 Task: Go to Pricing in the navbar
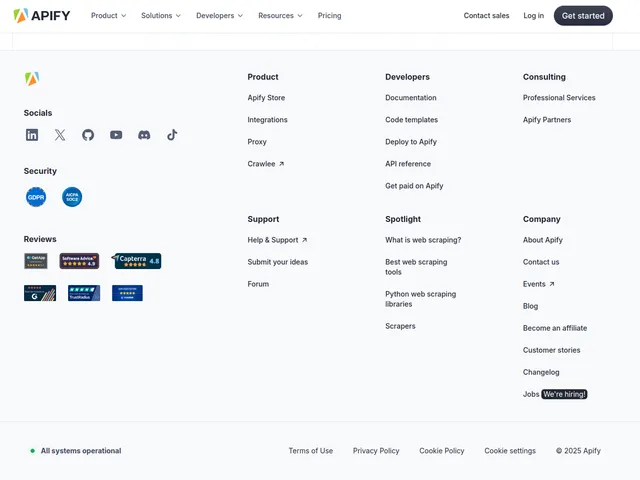[329, 16]
